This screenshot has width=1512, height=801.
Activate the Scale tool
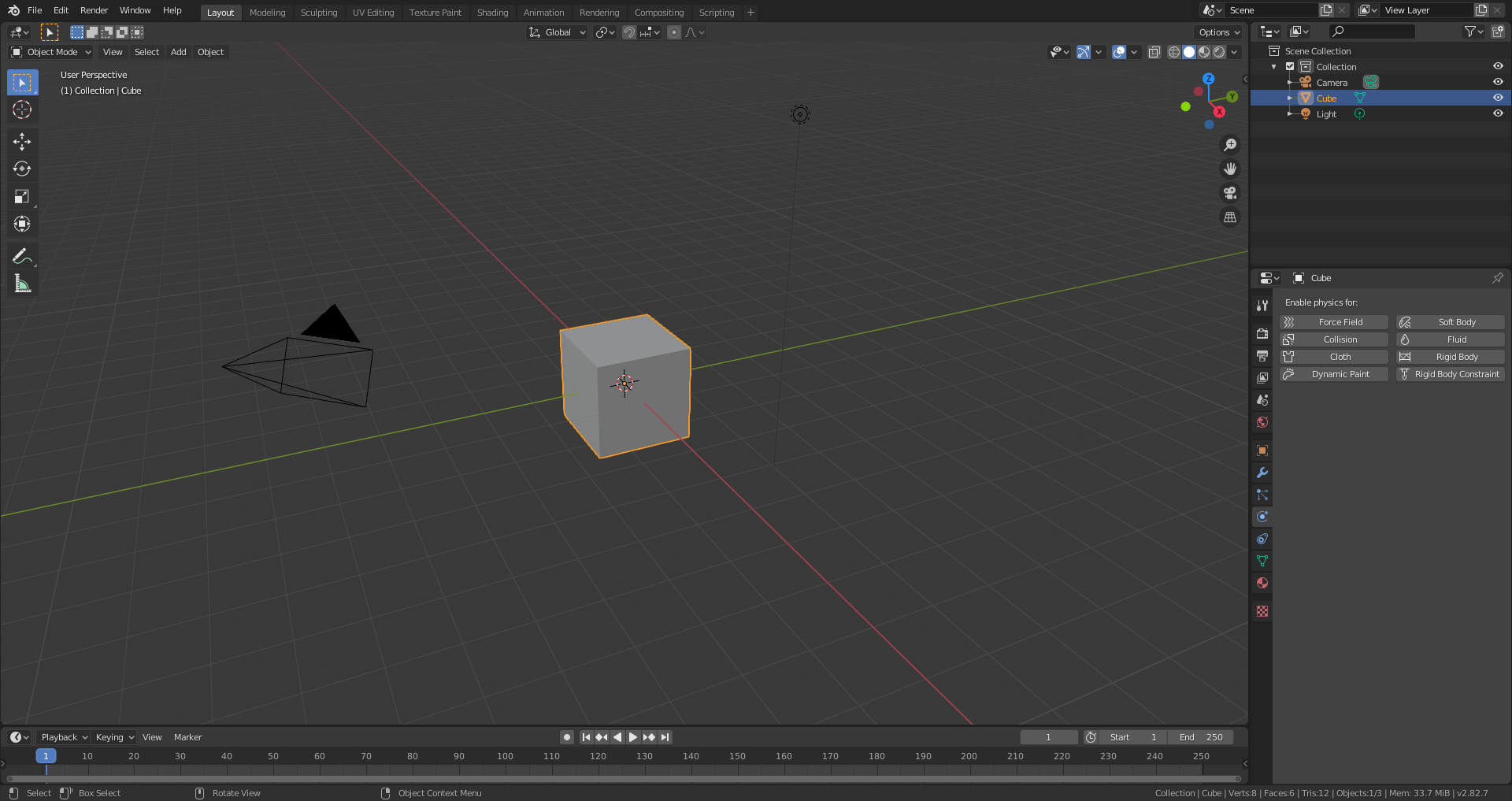click(x=22, y=196)
